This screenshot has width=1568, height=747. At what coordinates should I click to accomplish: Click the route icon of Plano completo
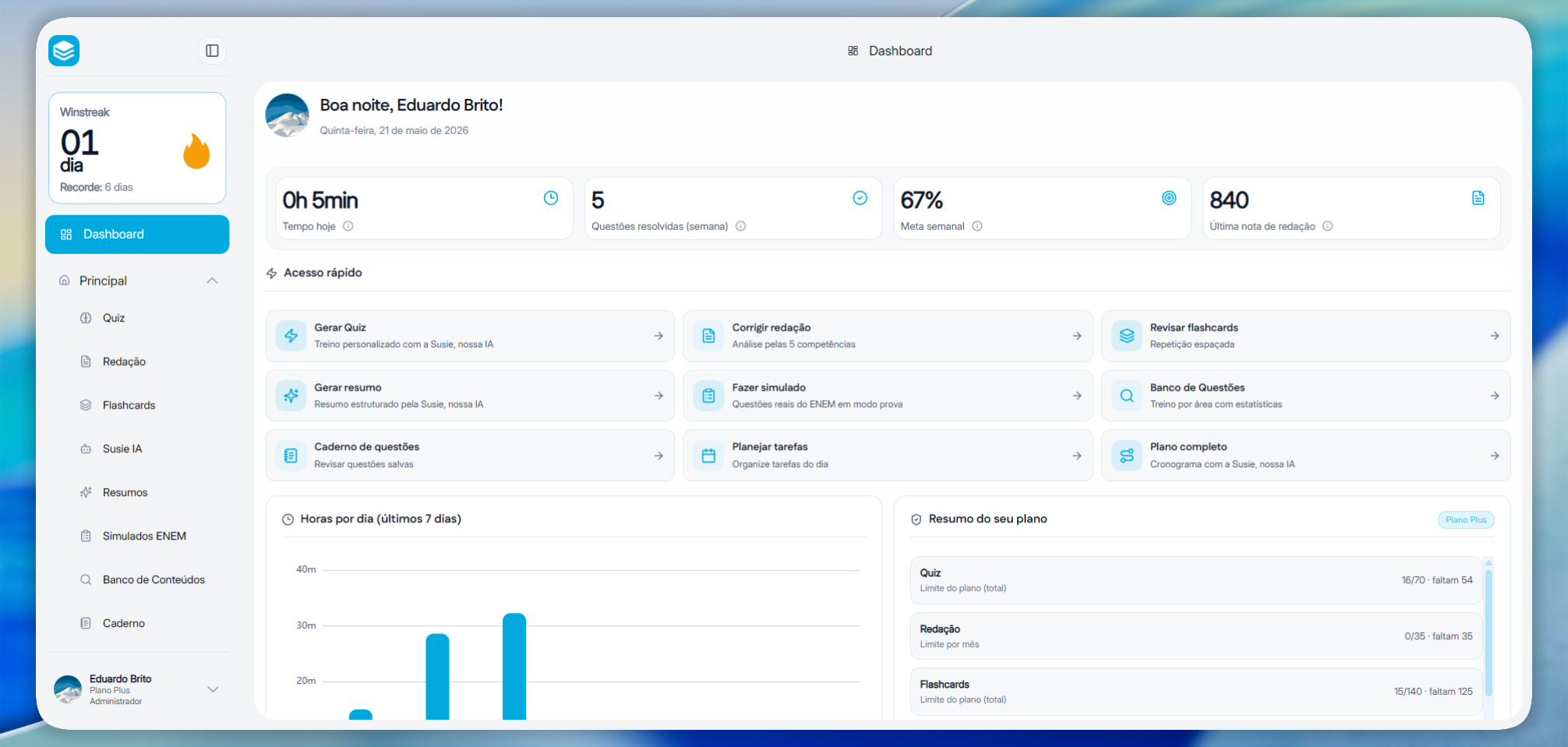tap(1127, 455)
